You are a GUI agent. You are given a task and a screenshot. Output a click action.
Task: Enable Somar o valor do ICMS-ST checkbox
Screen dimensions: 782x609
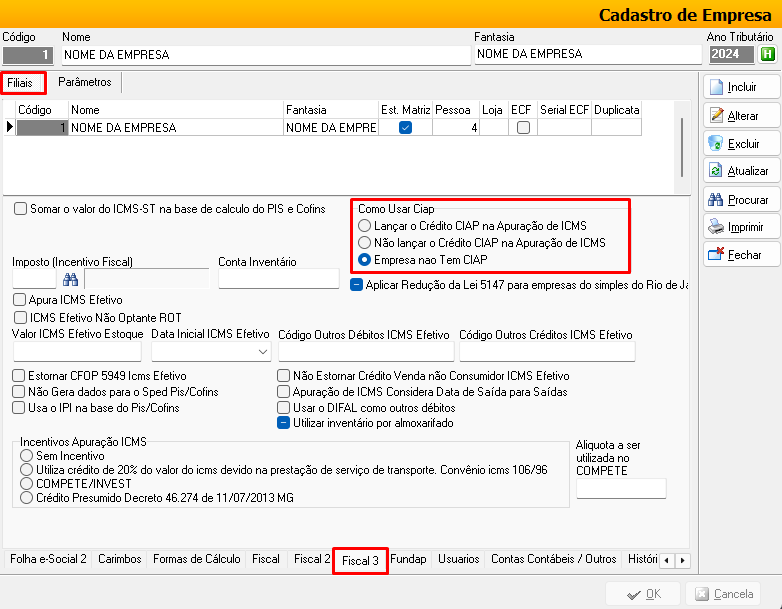coord(20,208)
